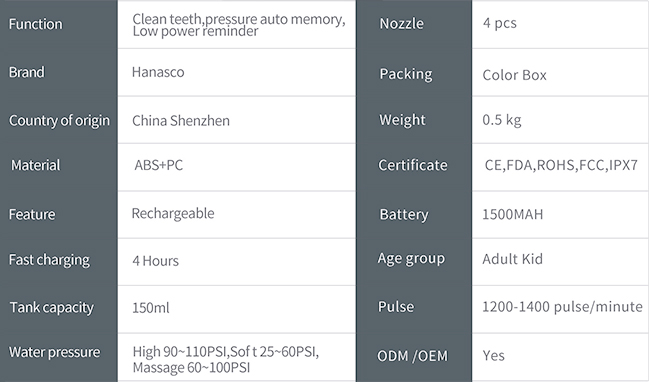
Task: Click the Rechargeable feature value
Action: click(173, 213)
